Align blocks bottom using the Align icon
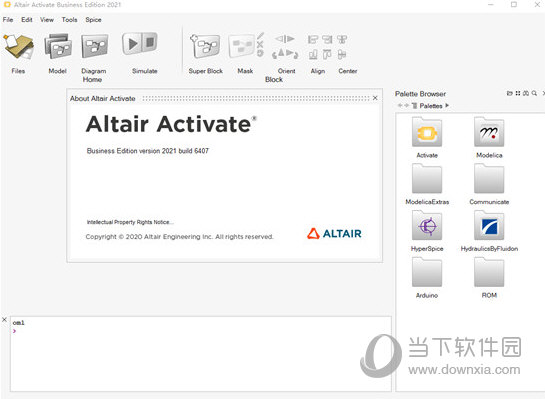The image size is (545, 399). (x=313, y=54)
